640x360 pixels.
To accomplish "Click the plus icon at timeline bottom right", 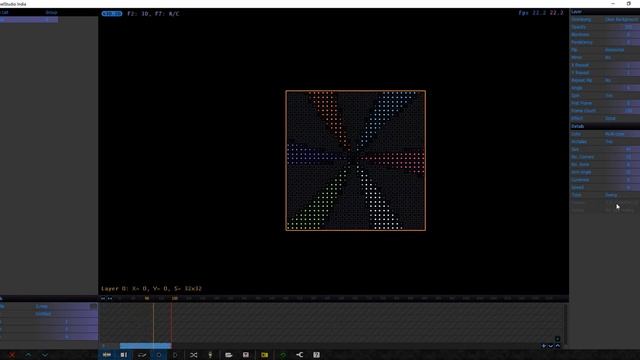I will click(x=544, y=346).
